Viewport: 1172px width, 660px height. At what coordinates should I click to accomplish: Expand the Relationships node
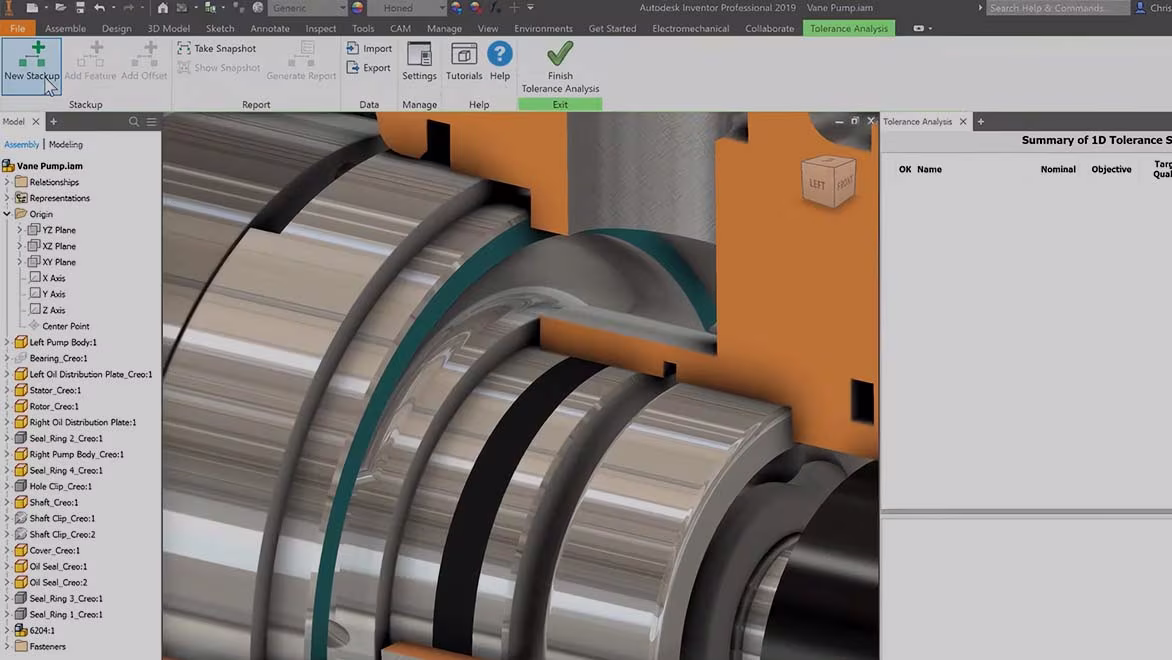point(7,182)
